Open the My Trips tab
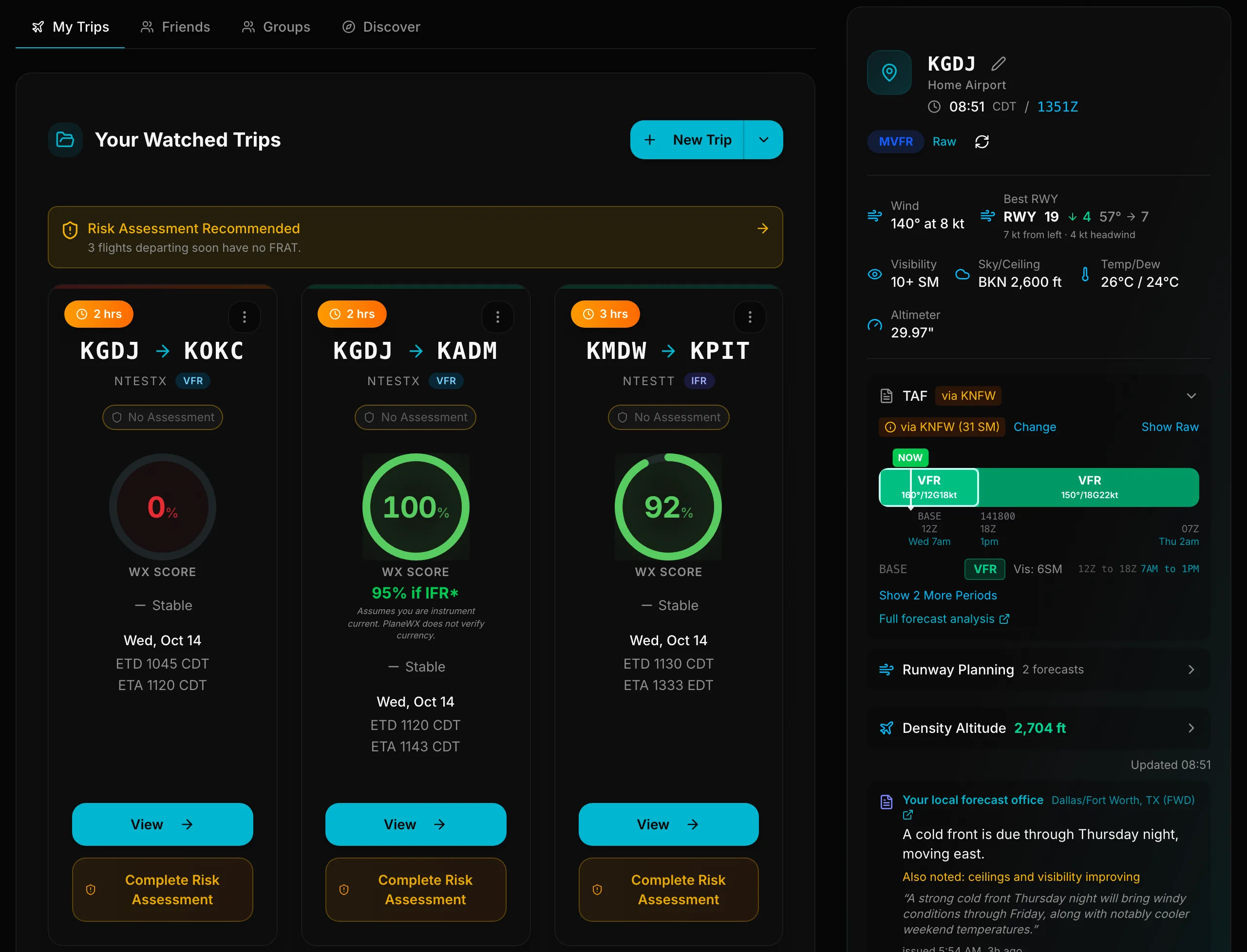This screenshot has width=1247, height=952. point(70,27)
